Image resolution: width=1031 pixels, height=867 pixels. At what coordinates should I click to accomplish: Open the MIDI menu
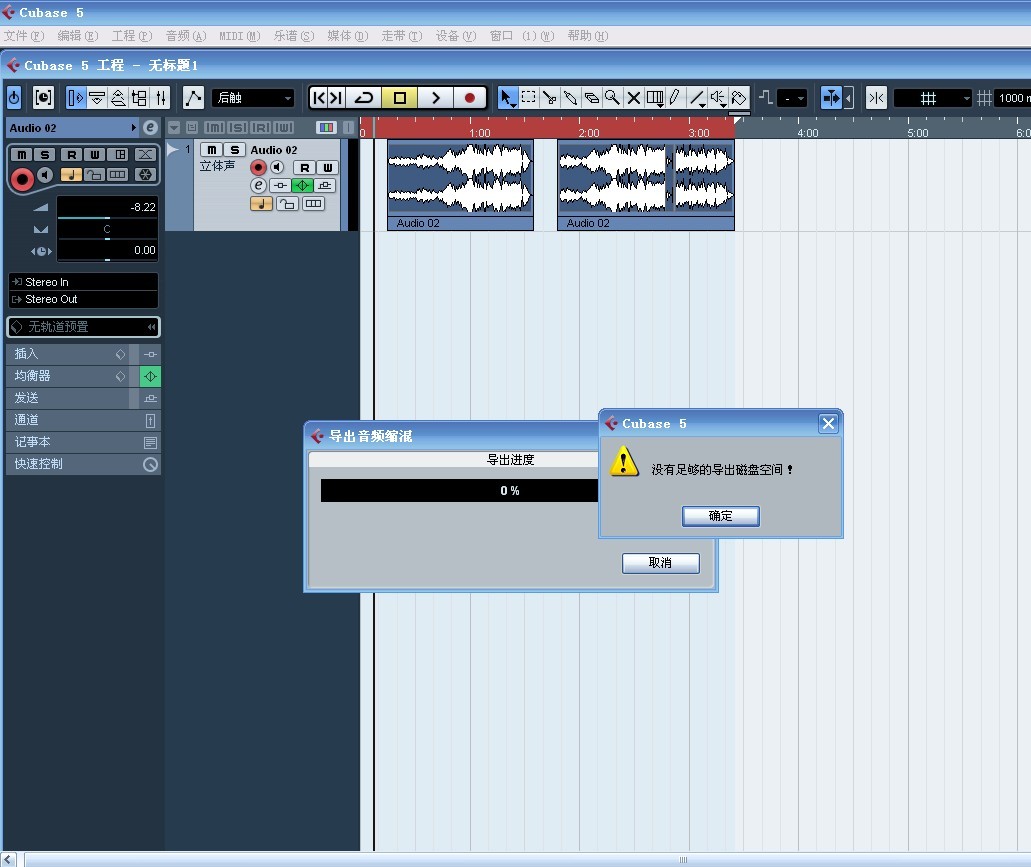pos(238,35)
